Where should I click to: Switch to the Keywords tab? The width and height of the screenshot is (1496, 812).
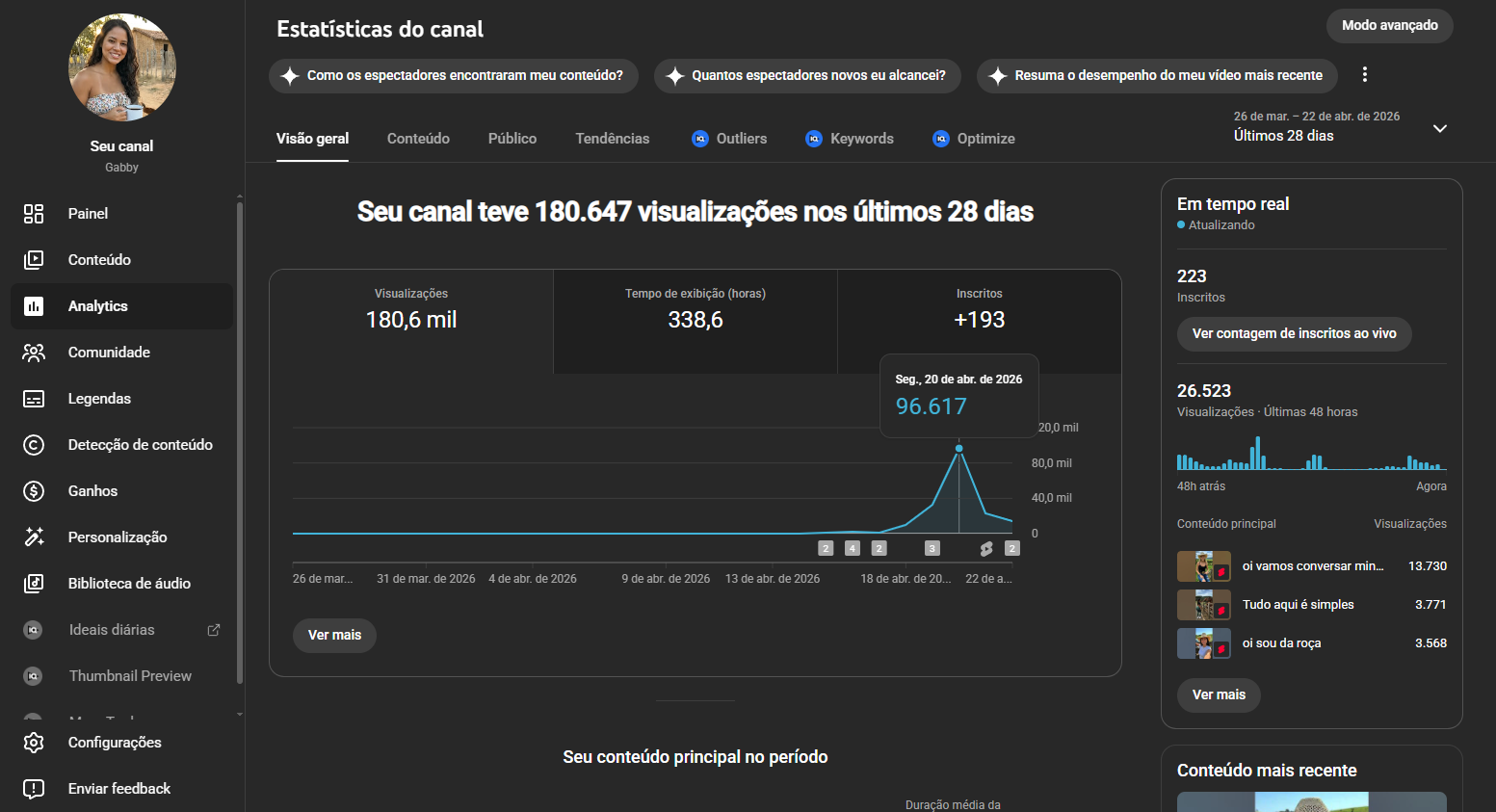(850, 139)
